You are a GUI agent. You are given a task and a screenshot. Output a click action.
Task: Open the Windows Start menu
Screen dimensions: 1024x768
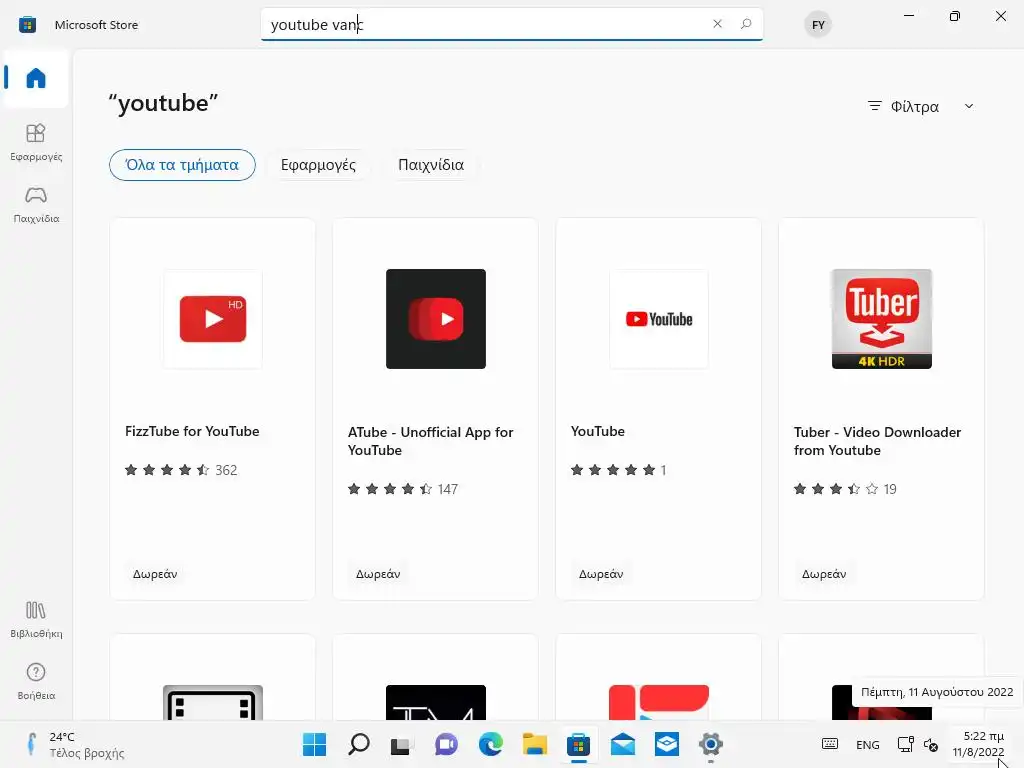314,744
